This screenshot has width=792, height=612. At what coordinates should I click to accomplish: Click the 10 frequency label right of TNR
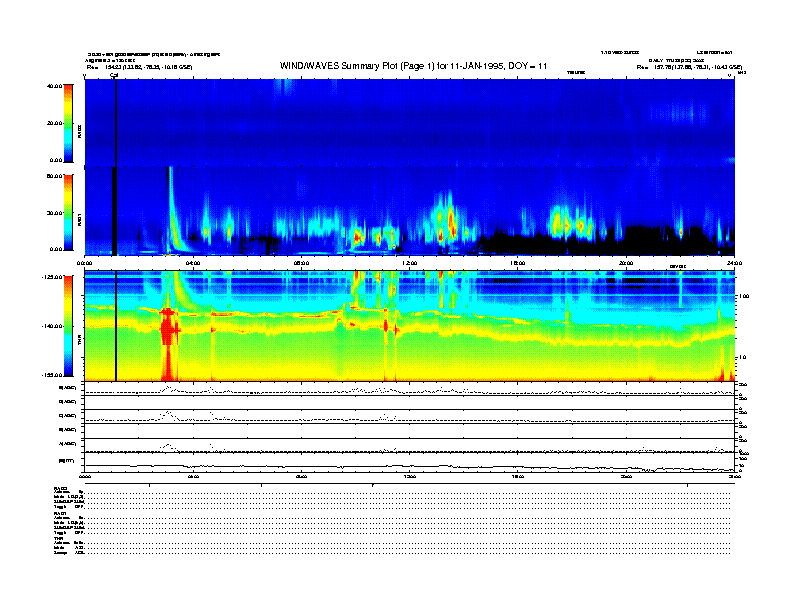point(744,358)
